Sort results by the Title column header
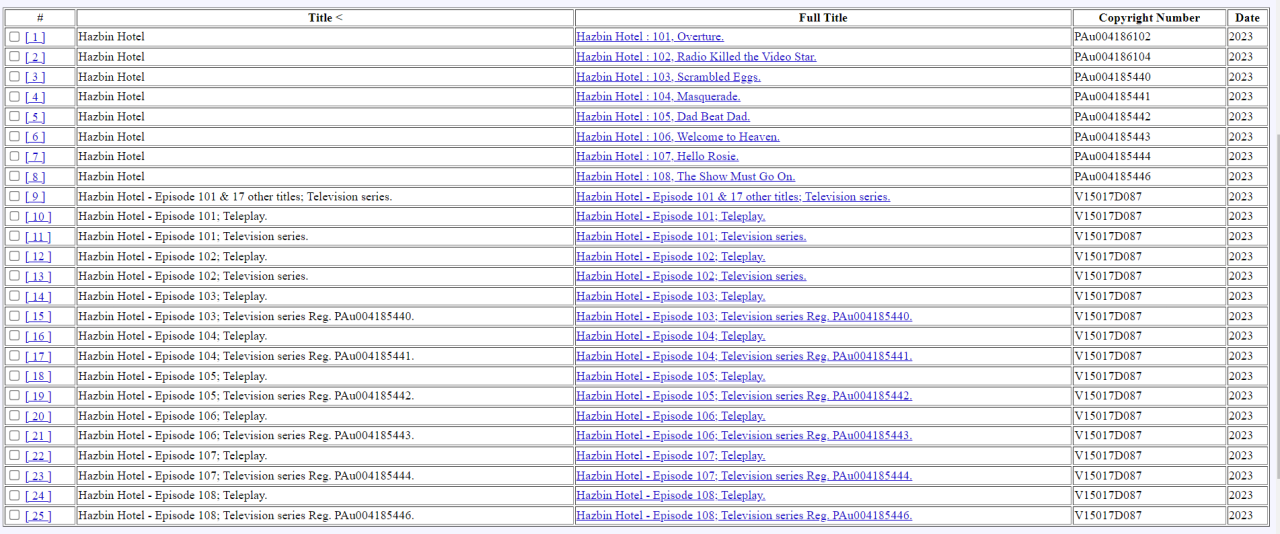 pos(325,18)
